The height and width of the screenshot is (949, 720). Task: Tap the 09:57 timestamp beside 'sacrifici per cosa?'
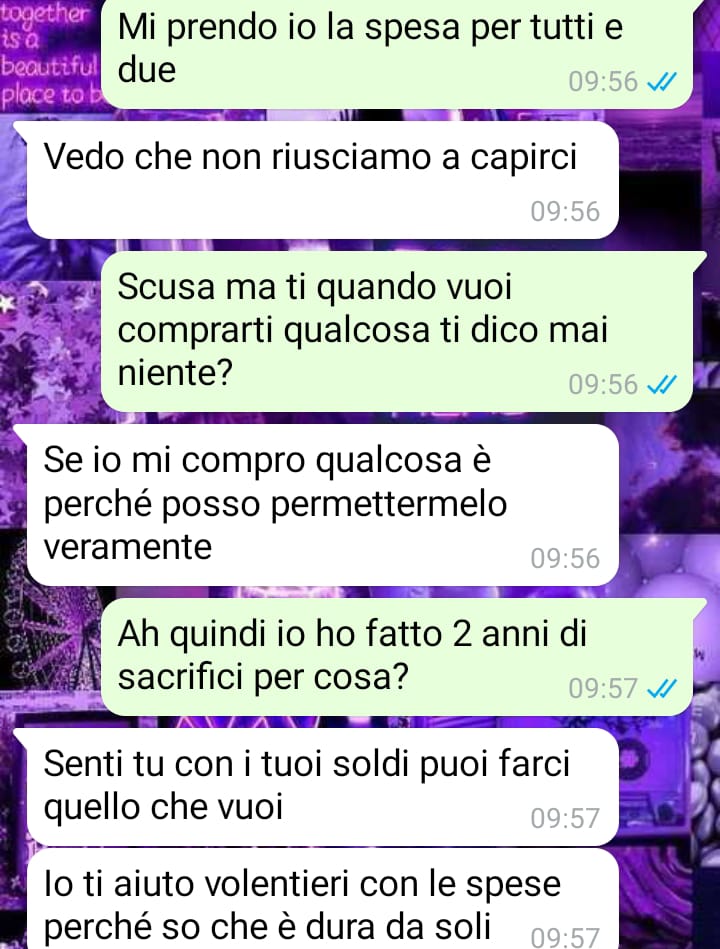click(603, 688)
